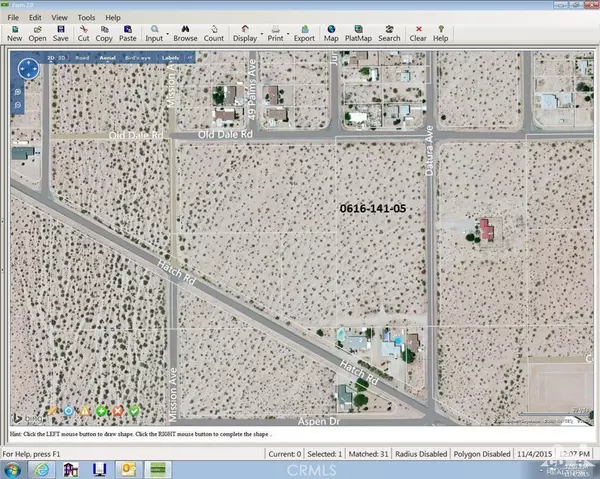Switch map to 3D mode

[62, 58]
